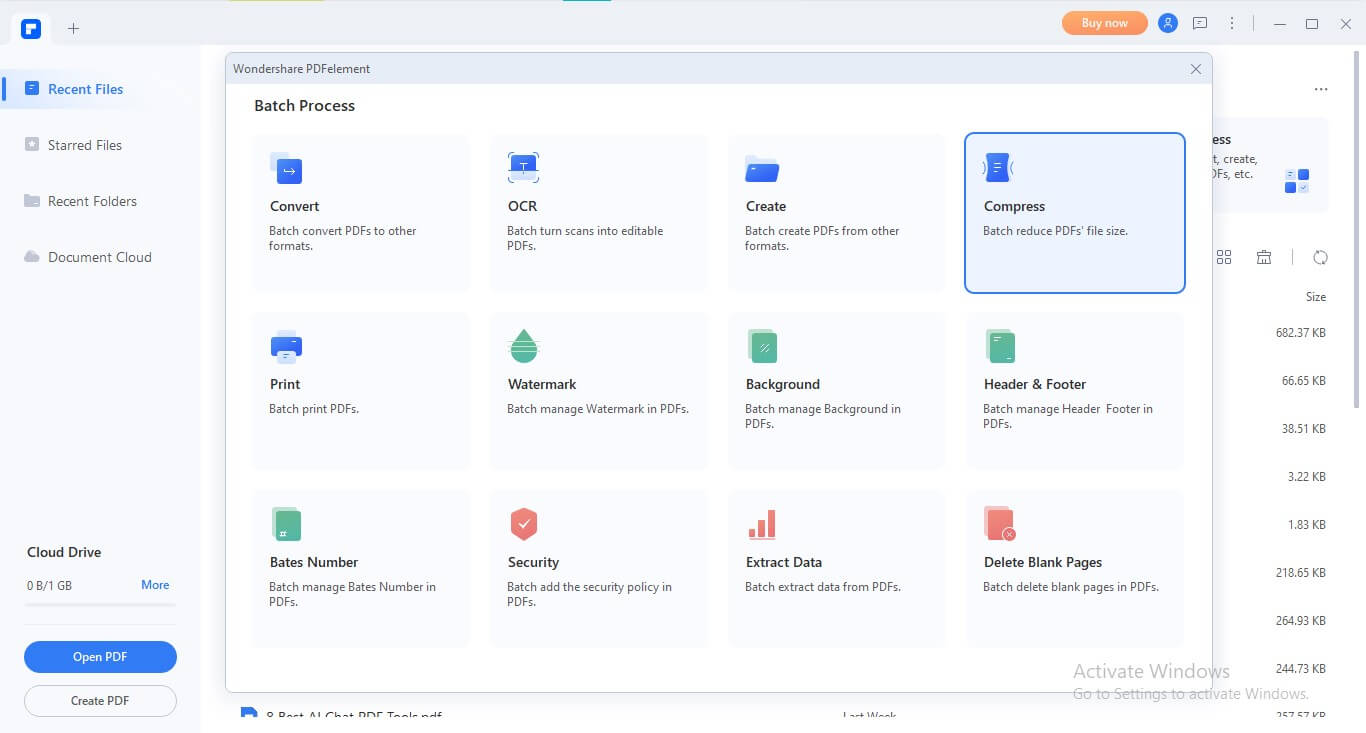The height and width of the screenshot is (733, 1366).
Task: Choose the Compress batch icon
Action: point(998,168)
